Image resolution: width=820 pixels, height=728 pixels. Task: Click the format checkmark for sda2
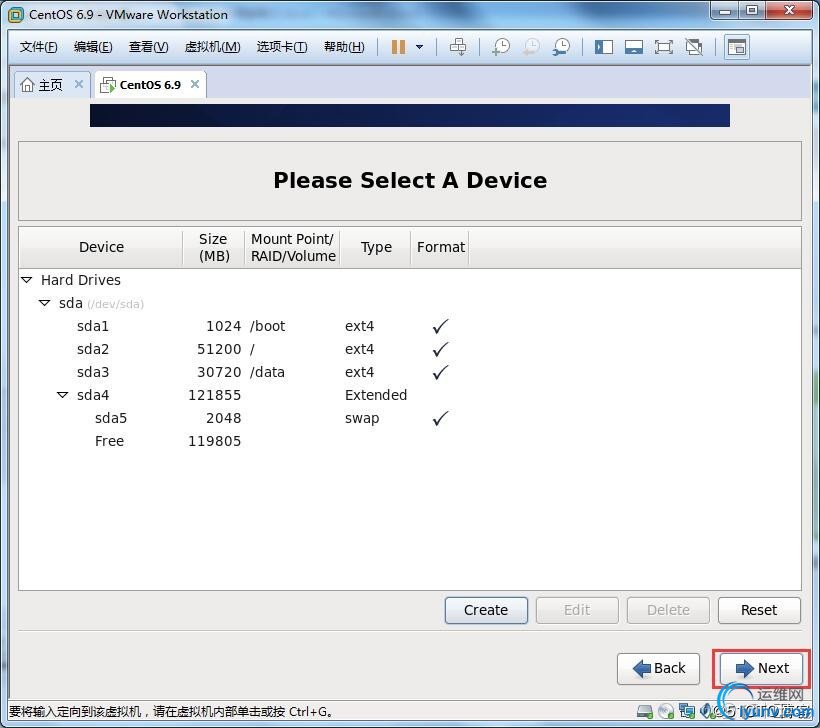coord(440,349)
